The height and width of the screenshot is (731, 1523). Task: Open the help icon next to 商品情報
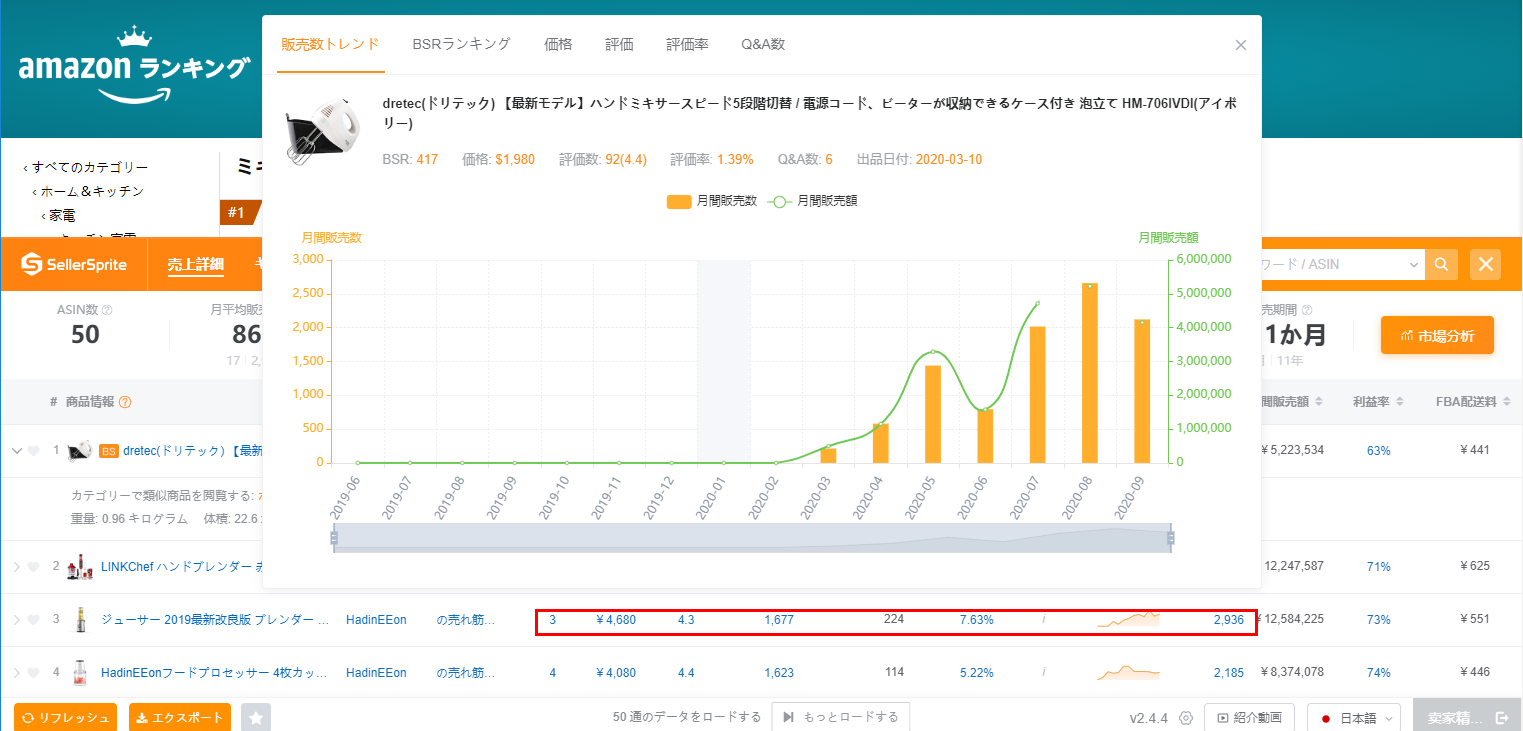125,402
